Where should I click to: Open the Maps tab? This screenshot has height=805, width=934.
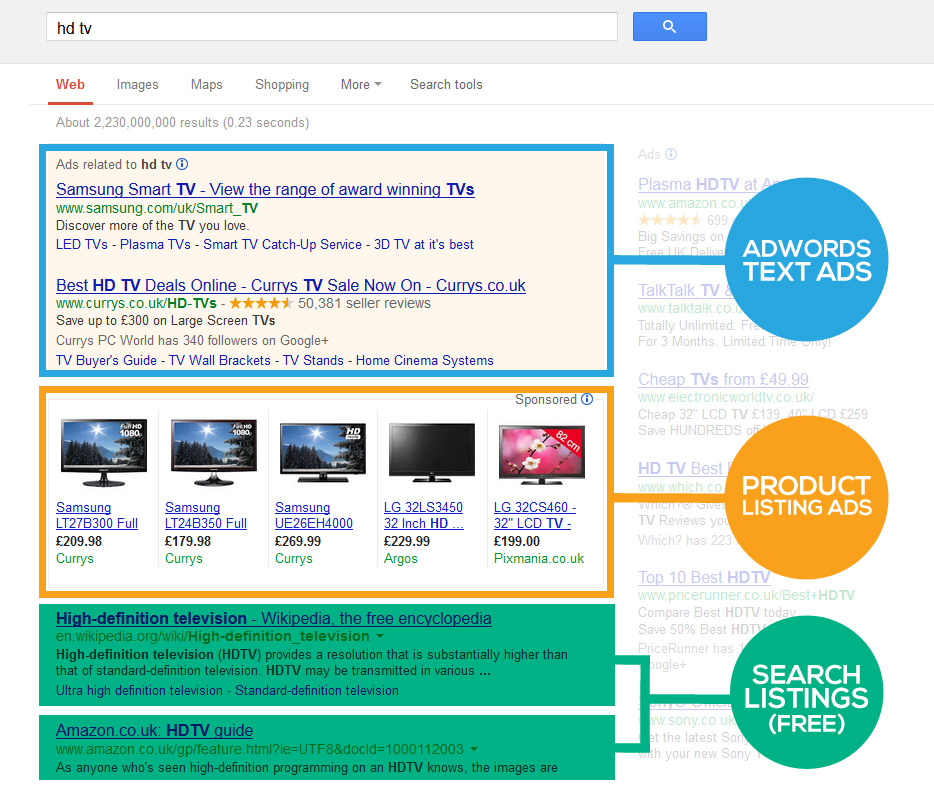pos(207,85)
